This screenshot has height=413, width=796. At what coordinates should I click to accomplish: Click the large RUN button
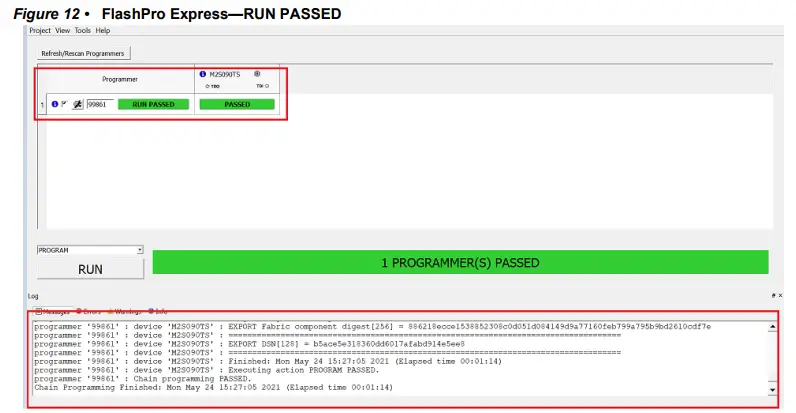pyautogui.click(x=90, y=269)
